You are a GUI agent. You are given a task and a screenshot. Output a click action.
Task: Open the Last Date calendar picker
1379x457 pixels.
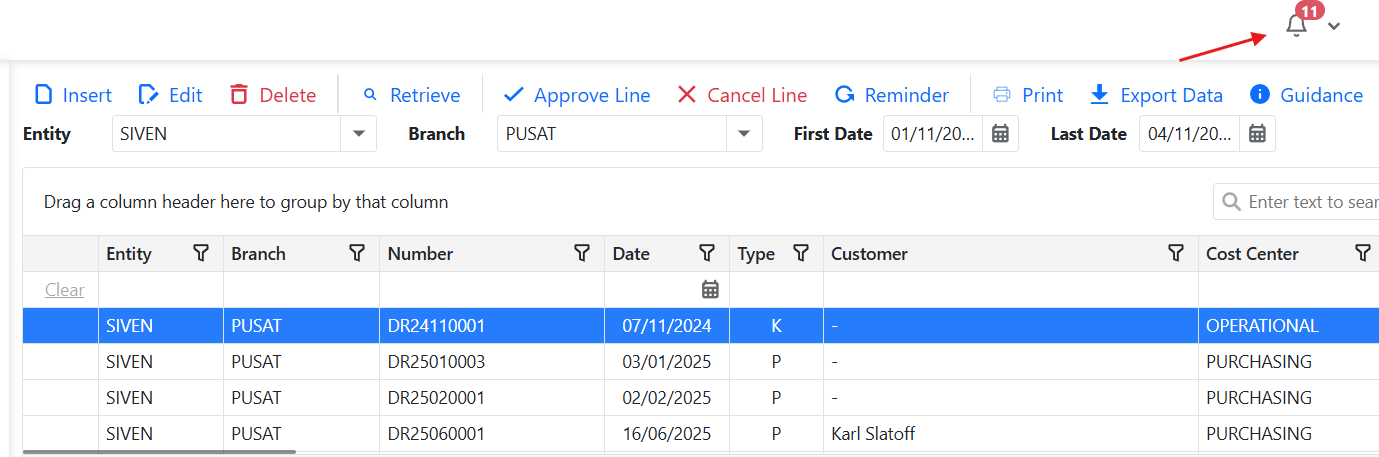point(1257,134)
